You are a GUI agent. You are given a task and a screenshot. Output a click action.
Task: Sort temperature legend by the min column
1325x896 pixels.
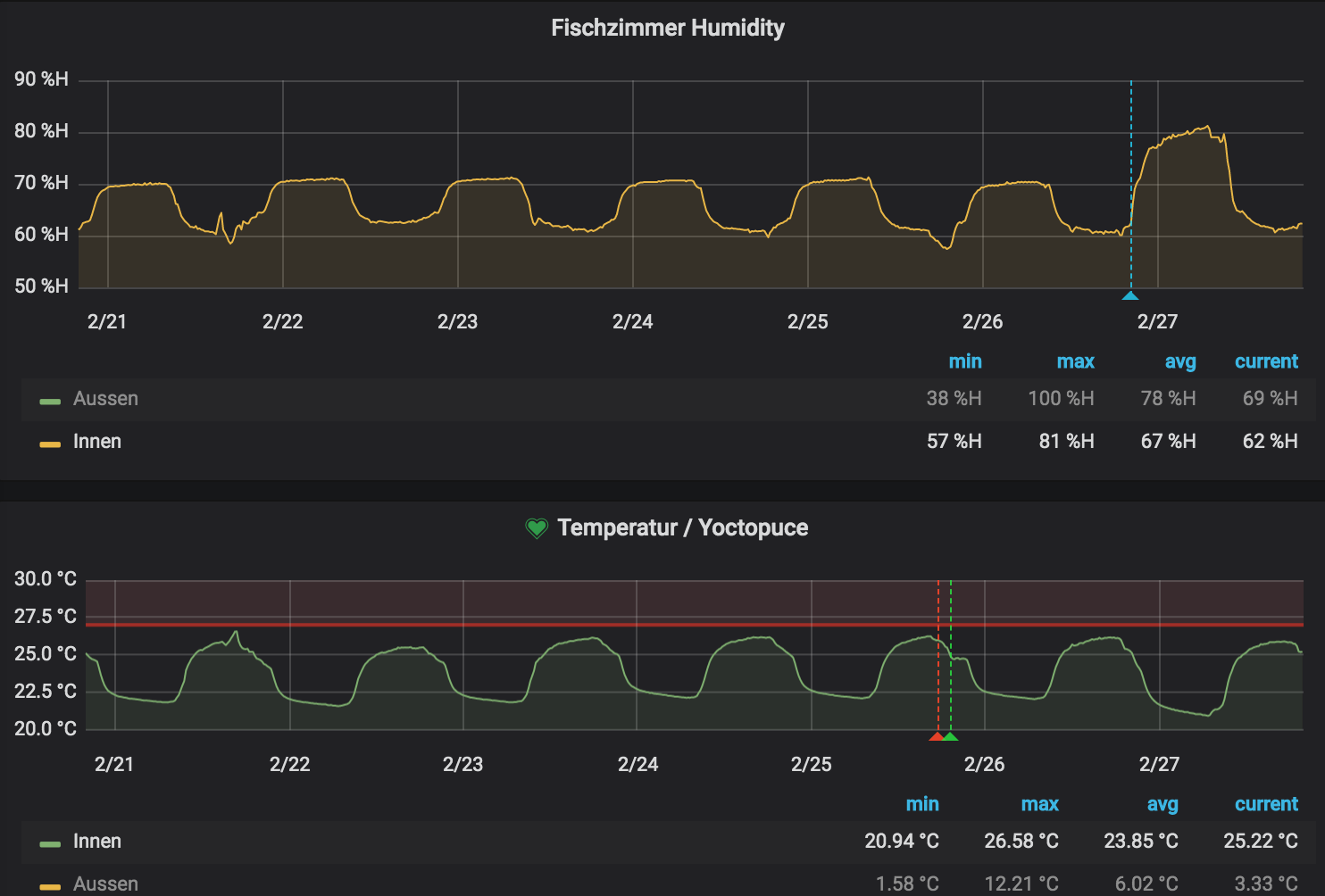click(x=922, y=804)
